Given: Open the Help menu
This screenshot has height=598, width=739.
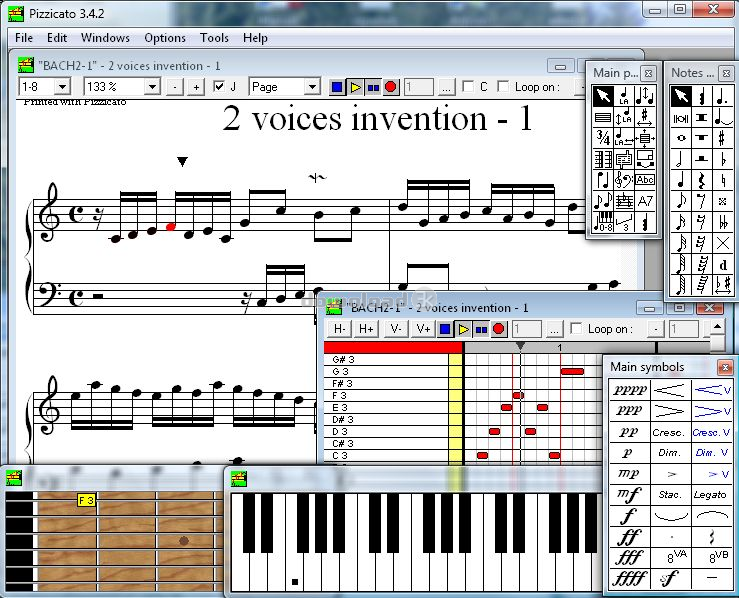Looking at the screenshot, I should coord(255,38).
